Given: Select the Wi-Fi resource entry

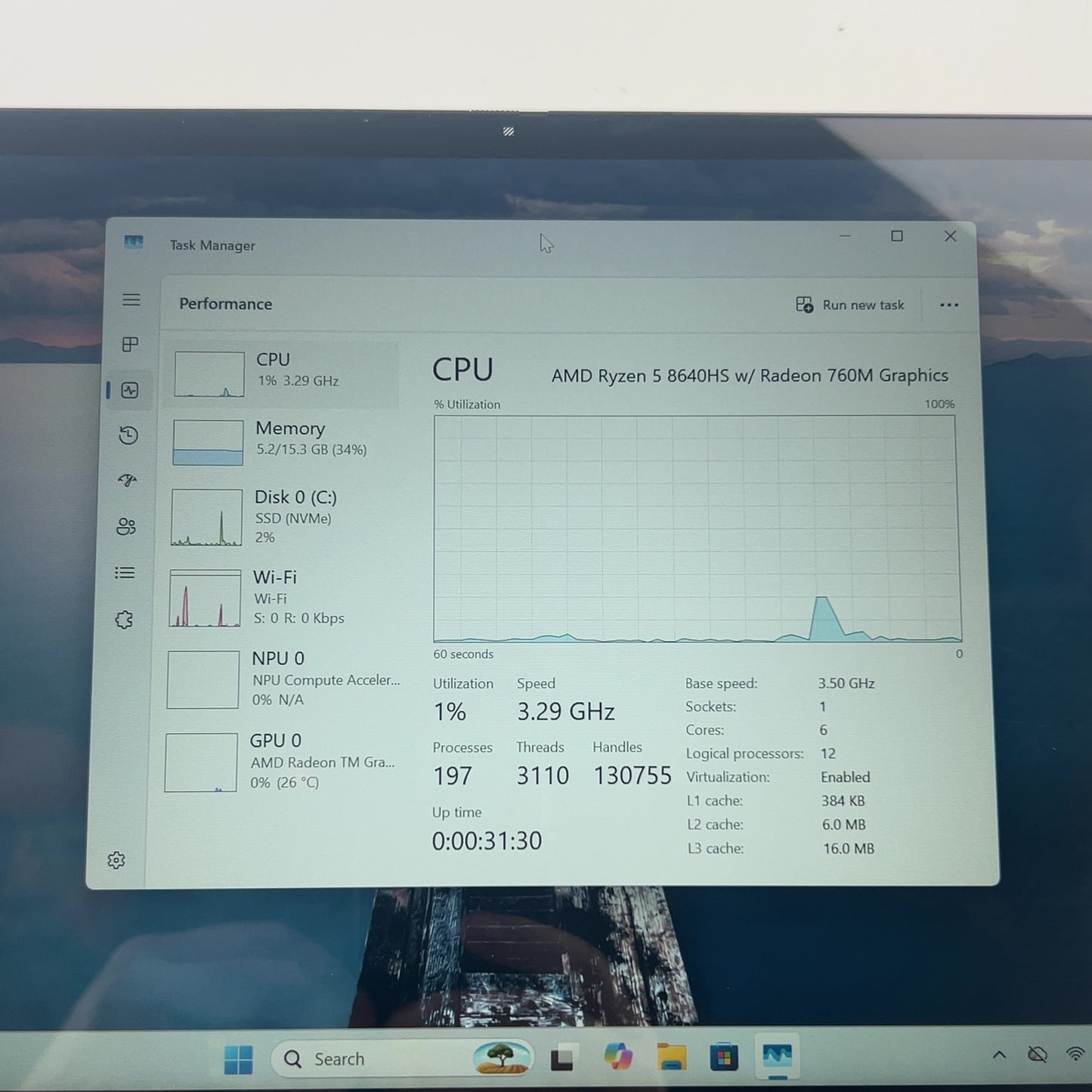Looking at the screenshot, I should 280,598.
